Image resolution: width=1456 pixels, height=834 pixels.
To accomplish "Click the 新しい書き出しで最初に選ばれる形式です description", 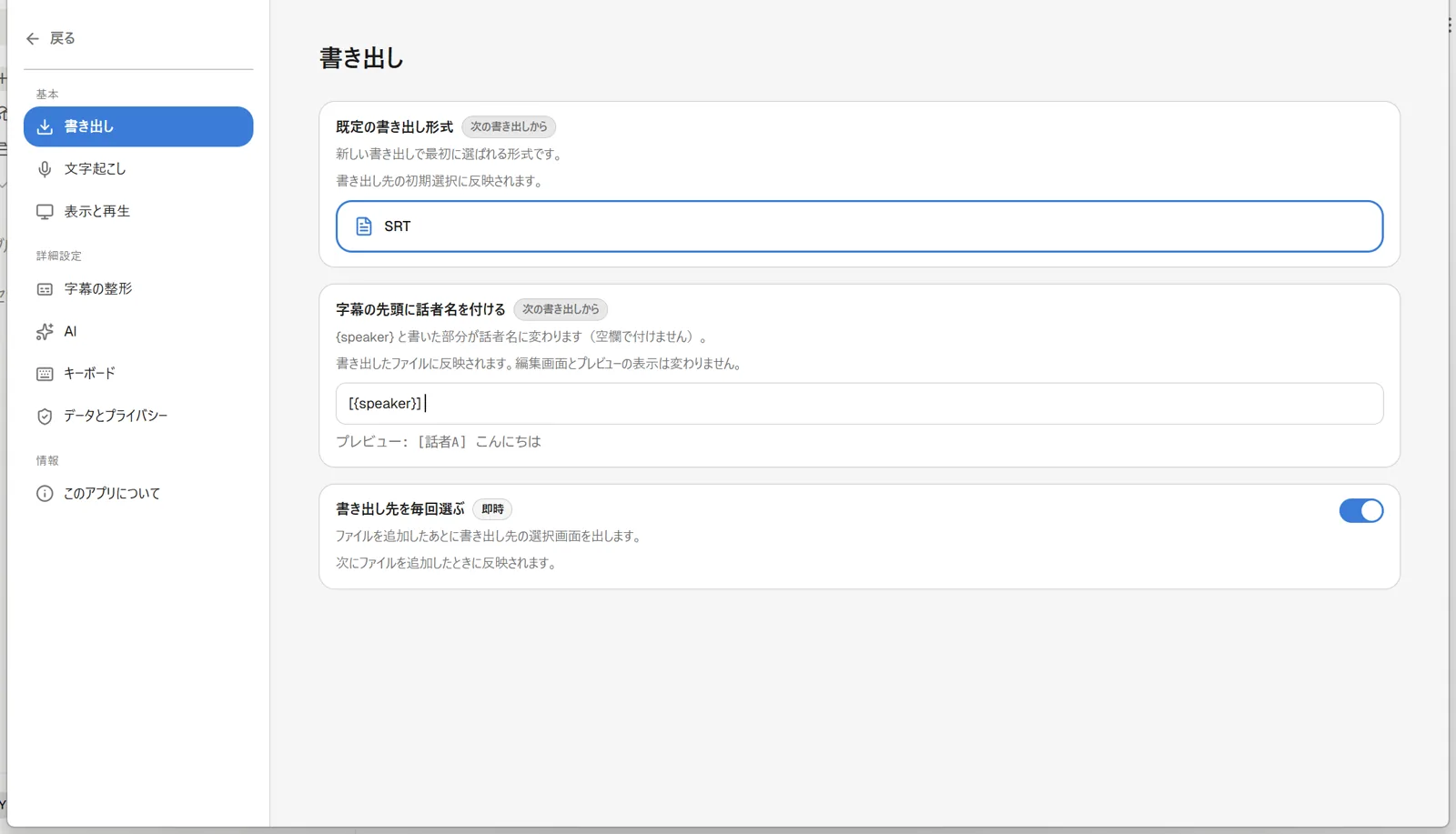I will [450, 155].
